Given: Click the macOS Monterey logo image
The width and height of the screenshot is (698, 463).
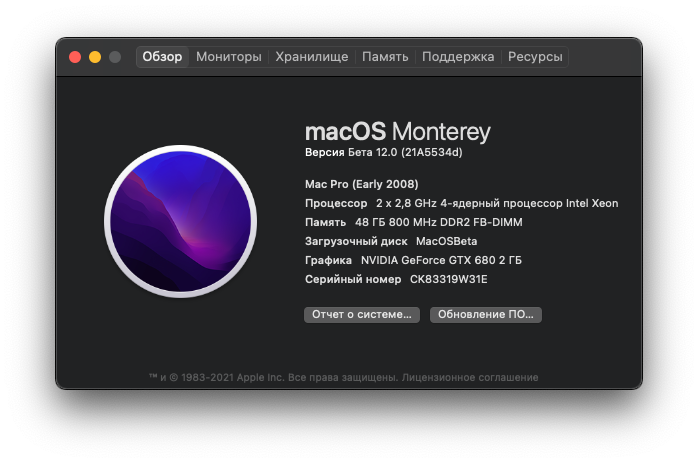Looking at the screenshot, I should [181, 221].
